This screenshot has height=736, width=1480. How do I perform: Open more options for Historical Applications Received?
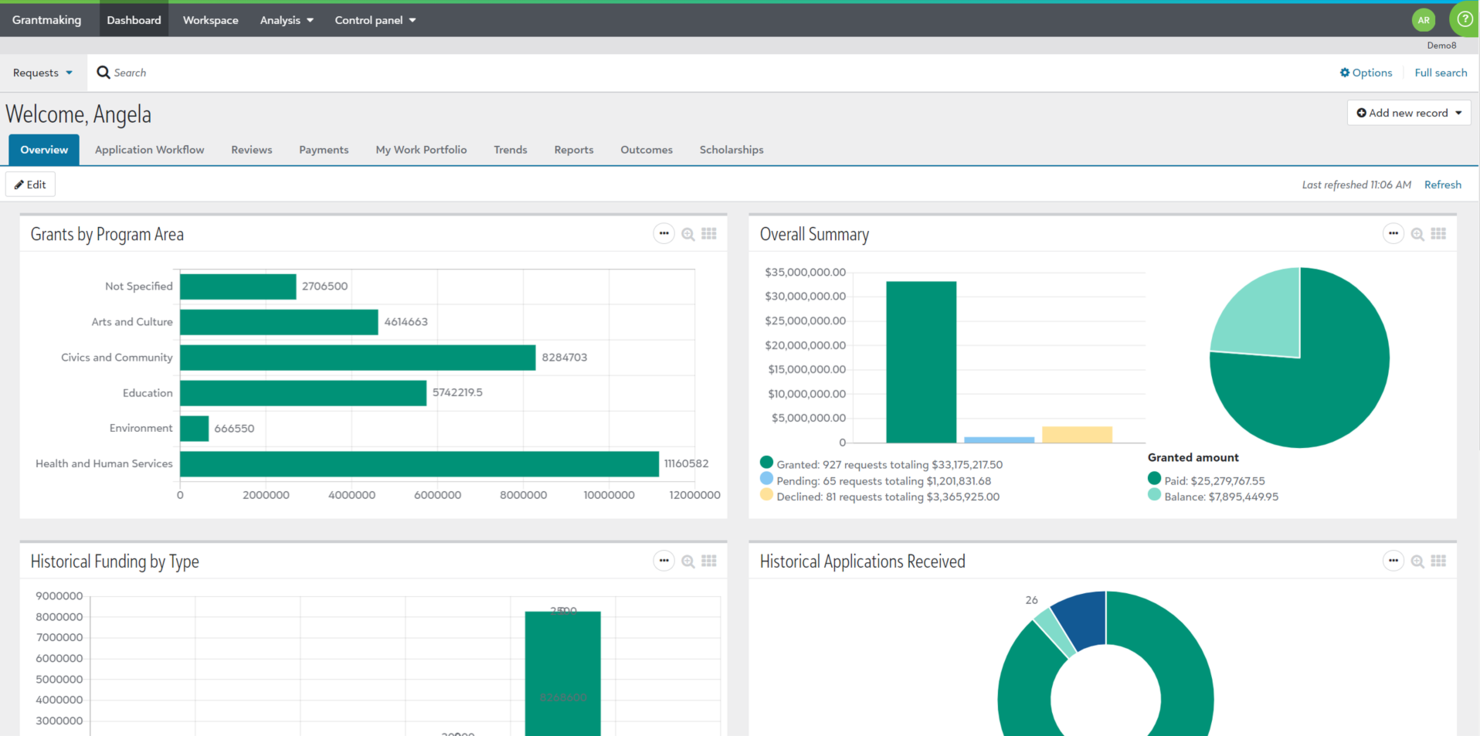pyautogui.click(x=1393, y=560)
